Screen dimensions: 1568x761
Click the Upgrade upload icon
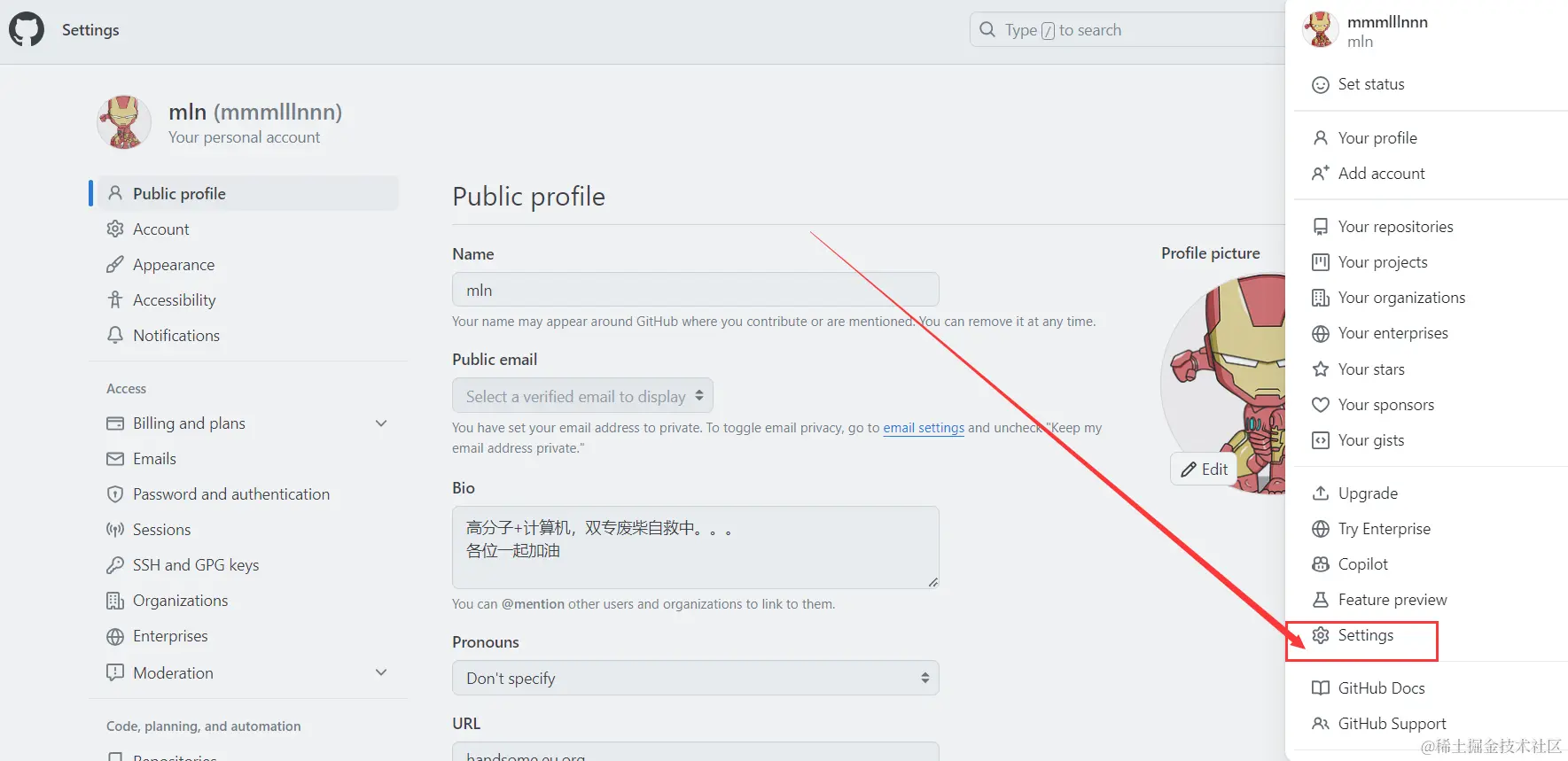tap(1321, 493)
